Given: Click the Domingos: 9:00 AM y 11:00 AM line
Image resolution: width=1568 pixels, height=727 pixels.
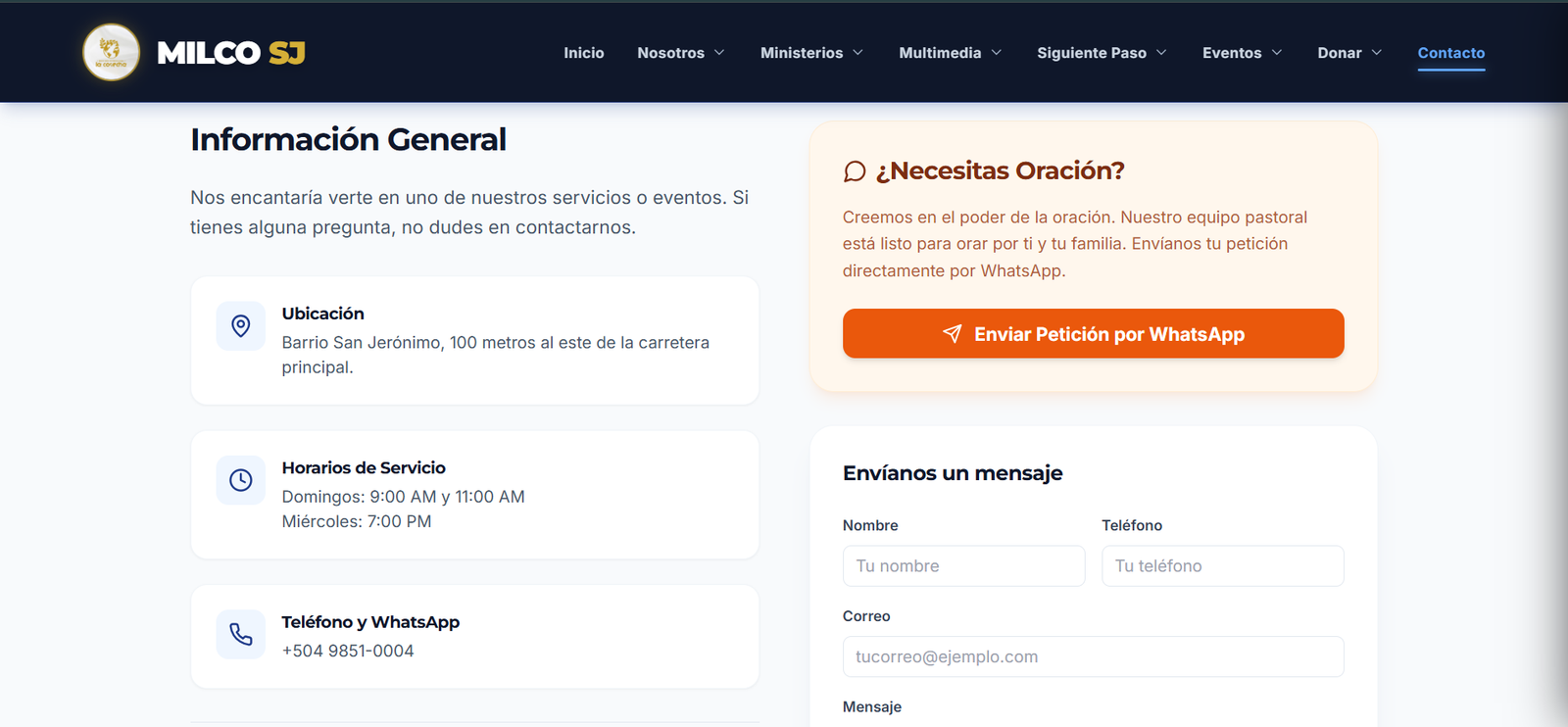Looking at the screenshot, I should point(404,497).
